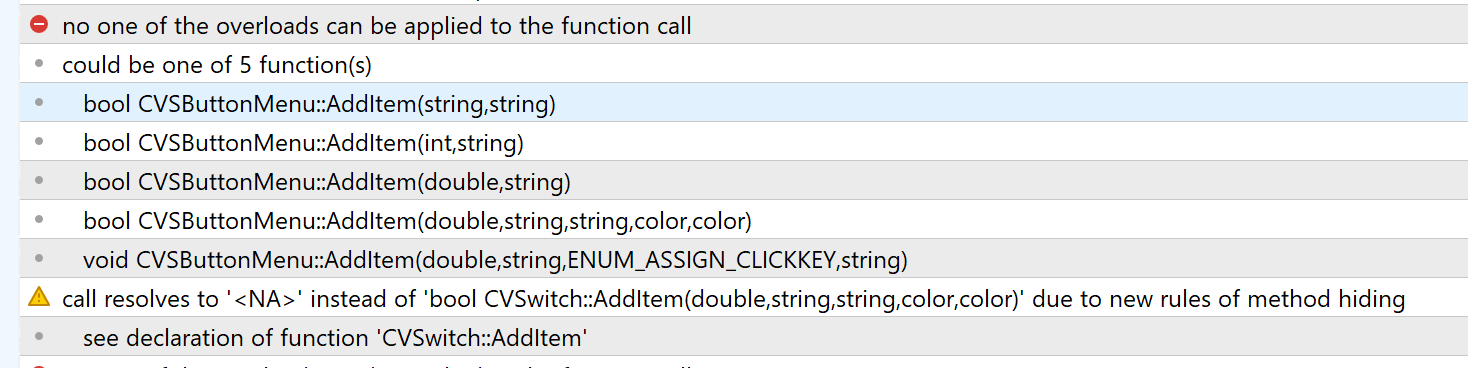
Task: Click the bullet beside AddItem(string,string)
Action: (39, 103)
